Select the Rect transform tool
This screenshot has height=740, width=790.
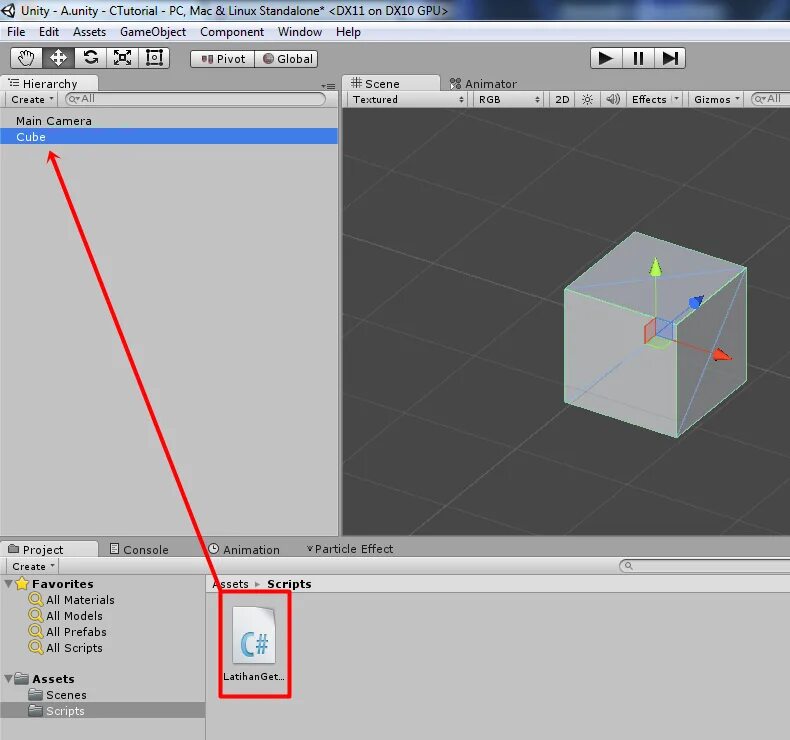(154, 58)
